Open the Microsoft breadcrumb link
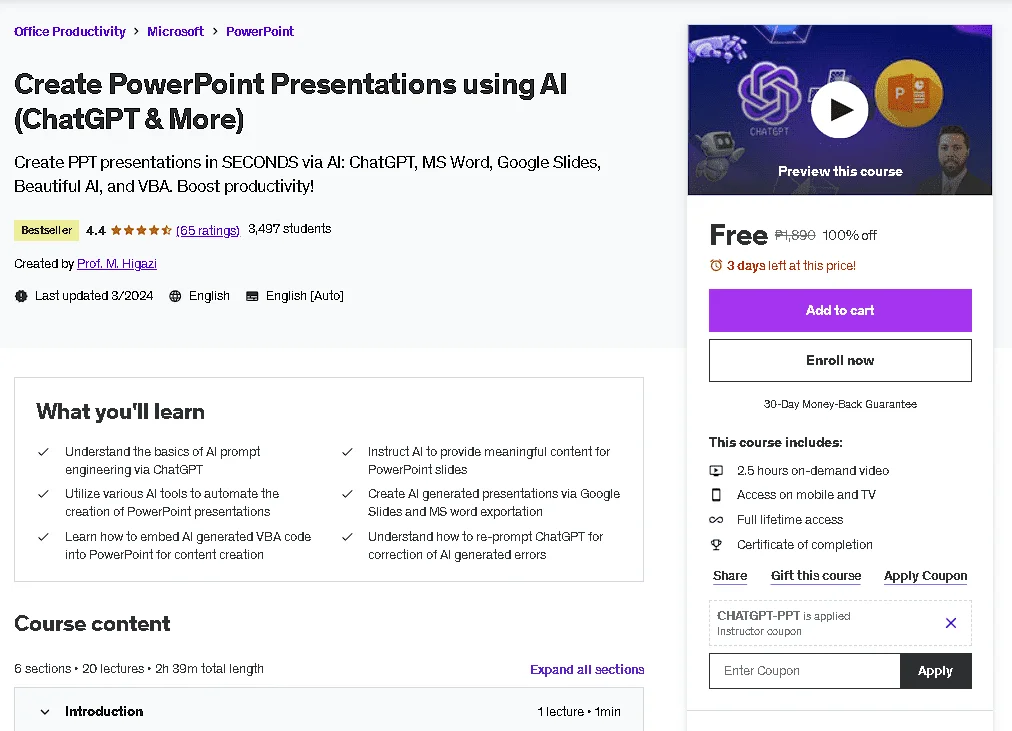This screenshot has height=731, width=1012. 175,31
